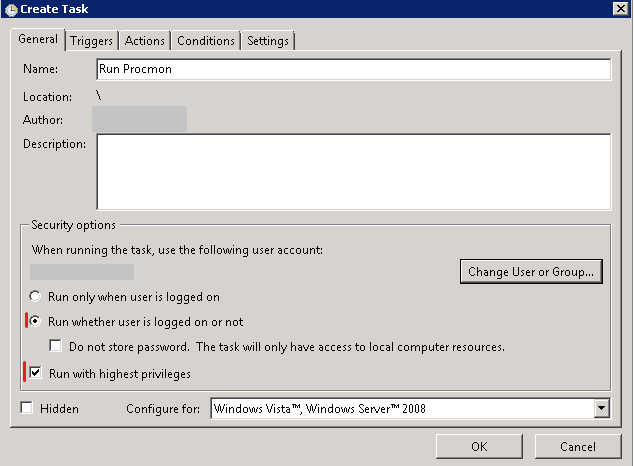
Task: Open the Configure for dropdown arrow
Action: (601, 408)
